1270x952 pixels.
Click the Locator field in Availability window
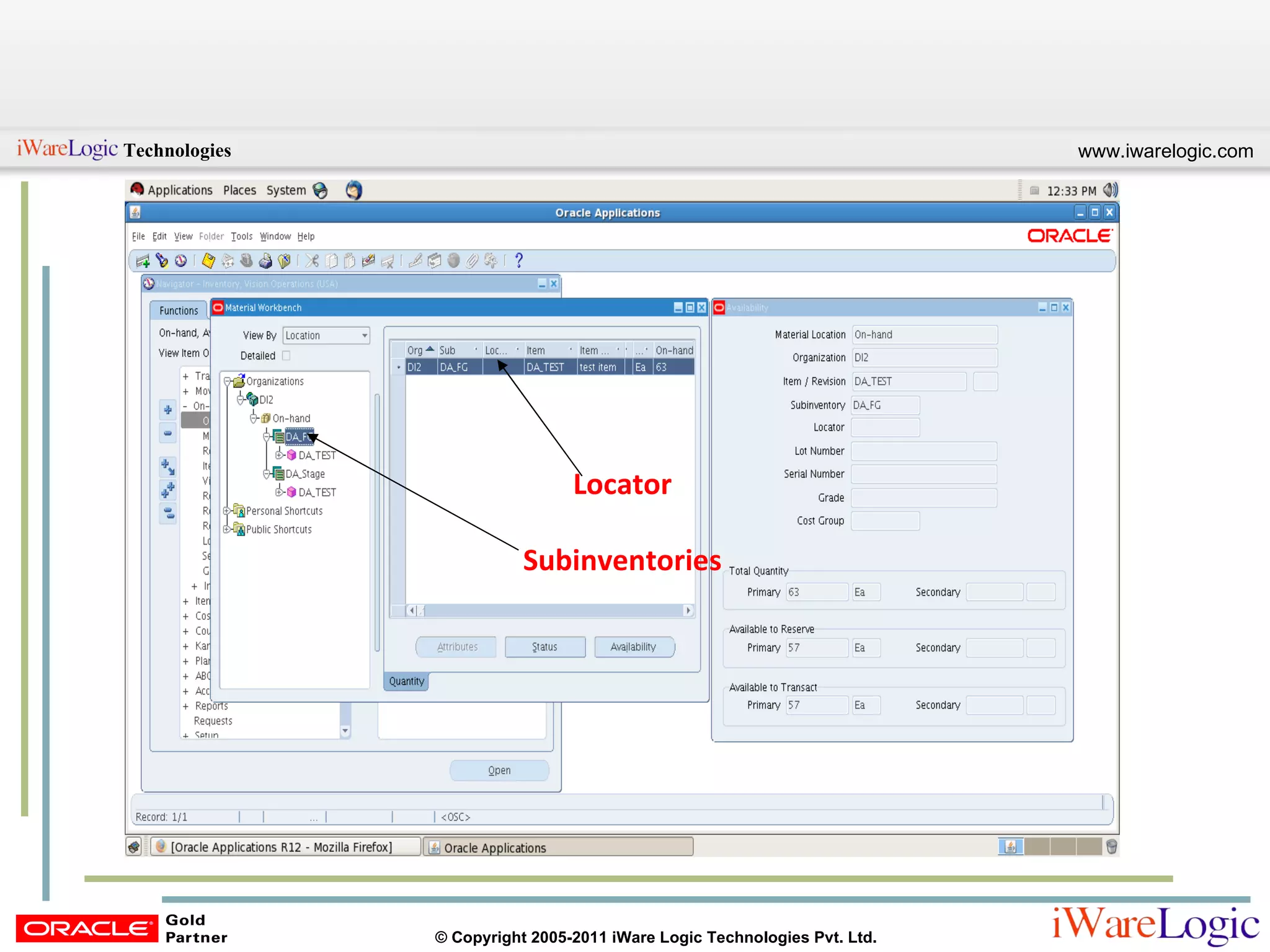pyautogui.click(x=885, y=428)
